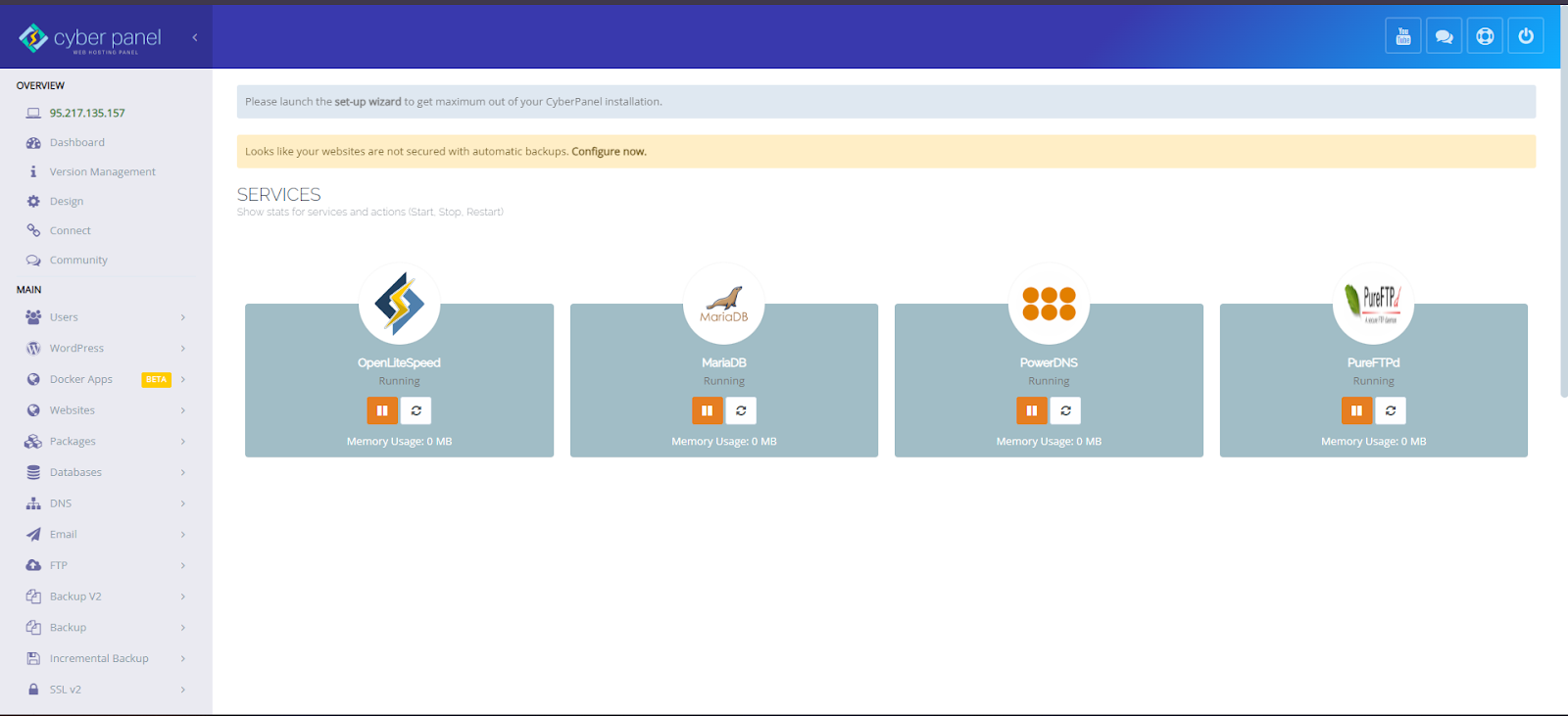Image resolution: width=1568 pixels, height=716 pixels.
Task: Click the power logout icon
Action: coord(1526,36)
